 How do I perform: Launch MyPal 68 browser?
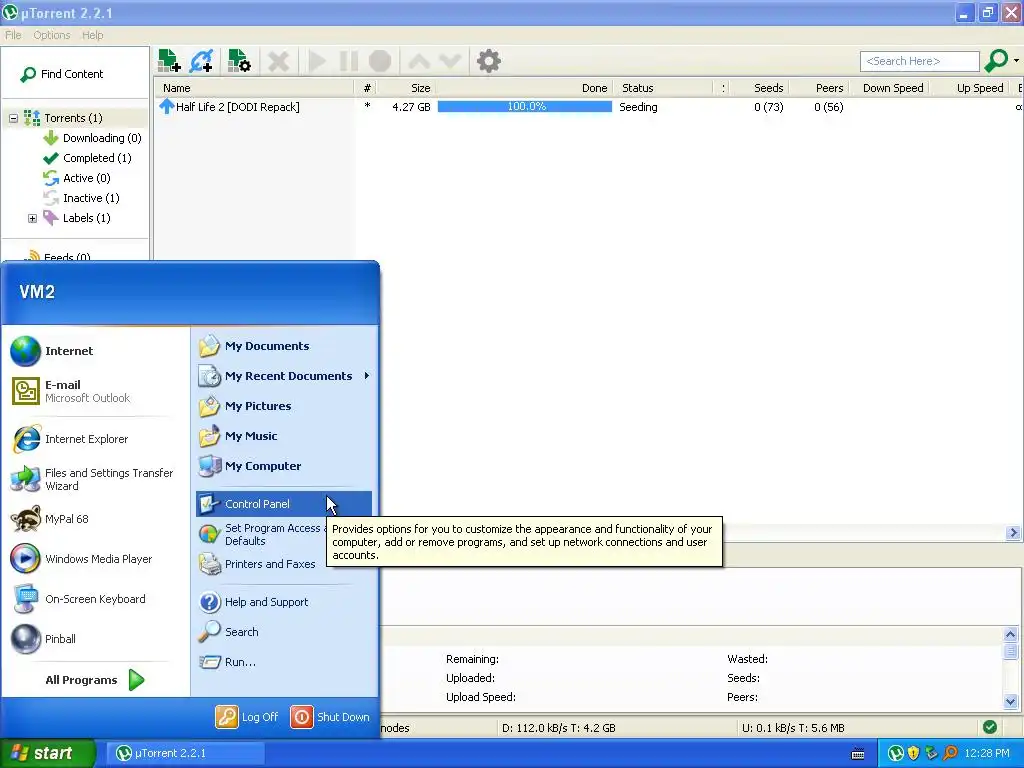point(95,519)
